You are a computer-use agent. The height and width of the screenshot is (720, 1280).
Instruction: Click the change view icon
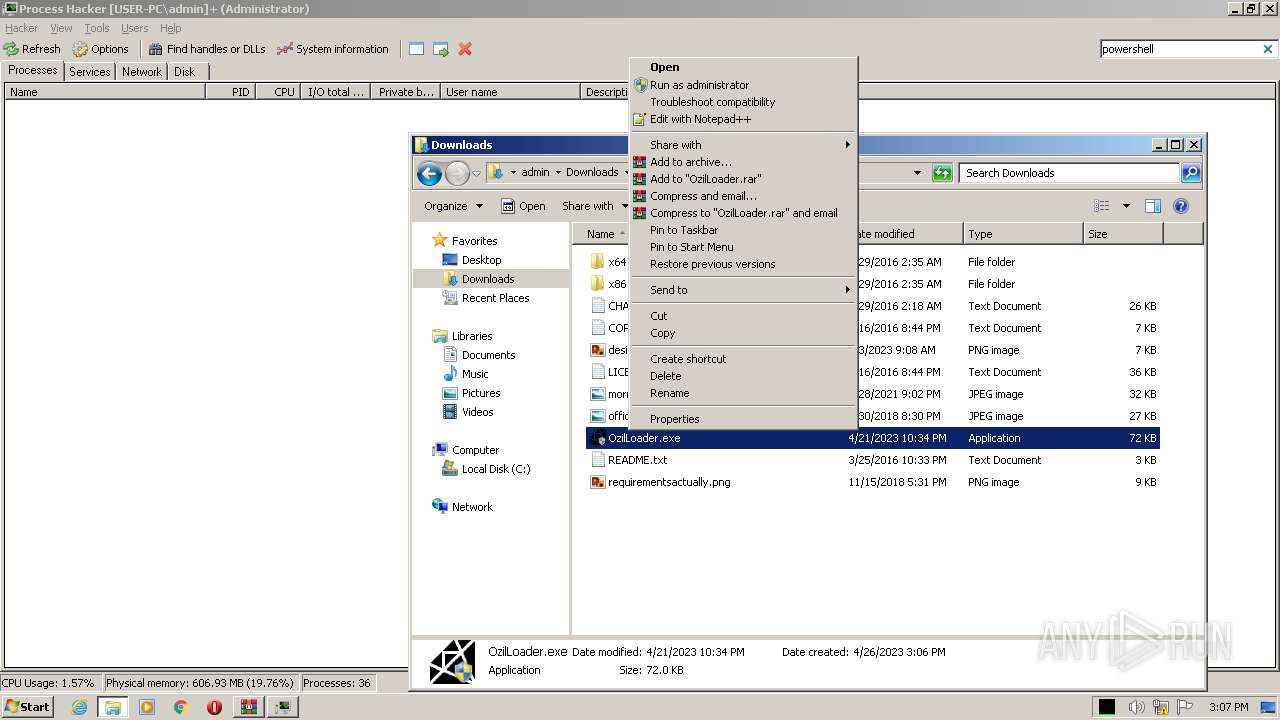click(1102, 206)
